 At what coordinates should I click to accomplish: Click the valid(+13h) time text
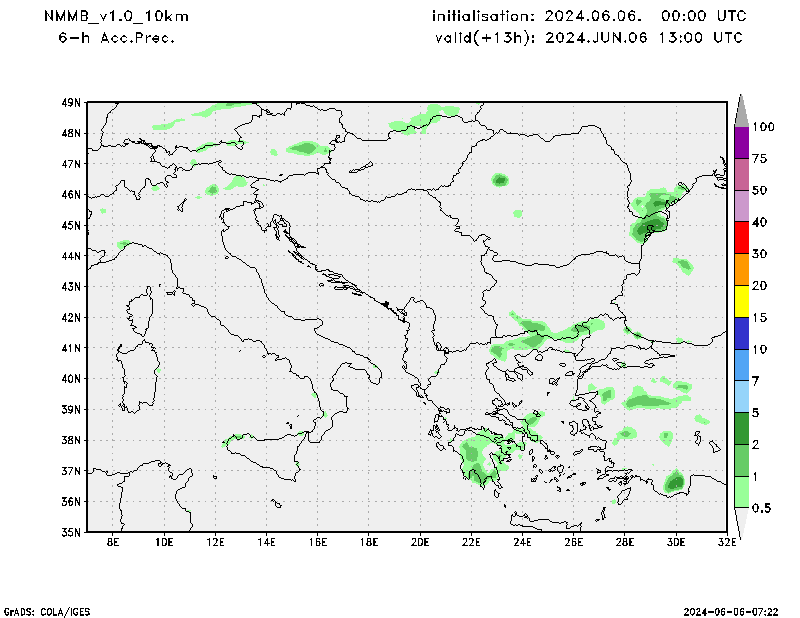[589, 38]
